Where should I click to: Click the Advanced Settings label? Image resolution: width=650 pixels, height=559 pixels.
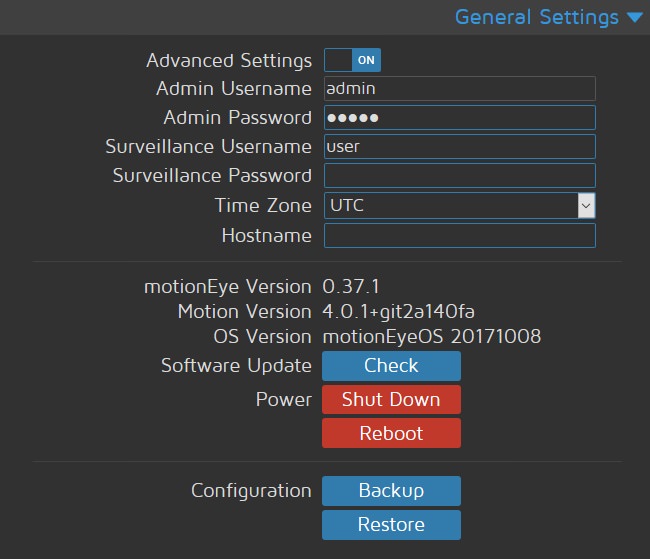(x=229, y=61)
